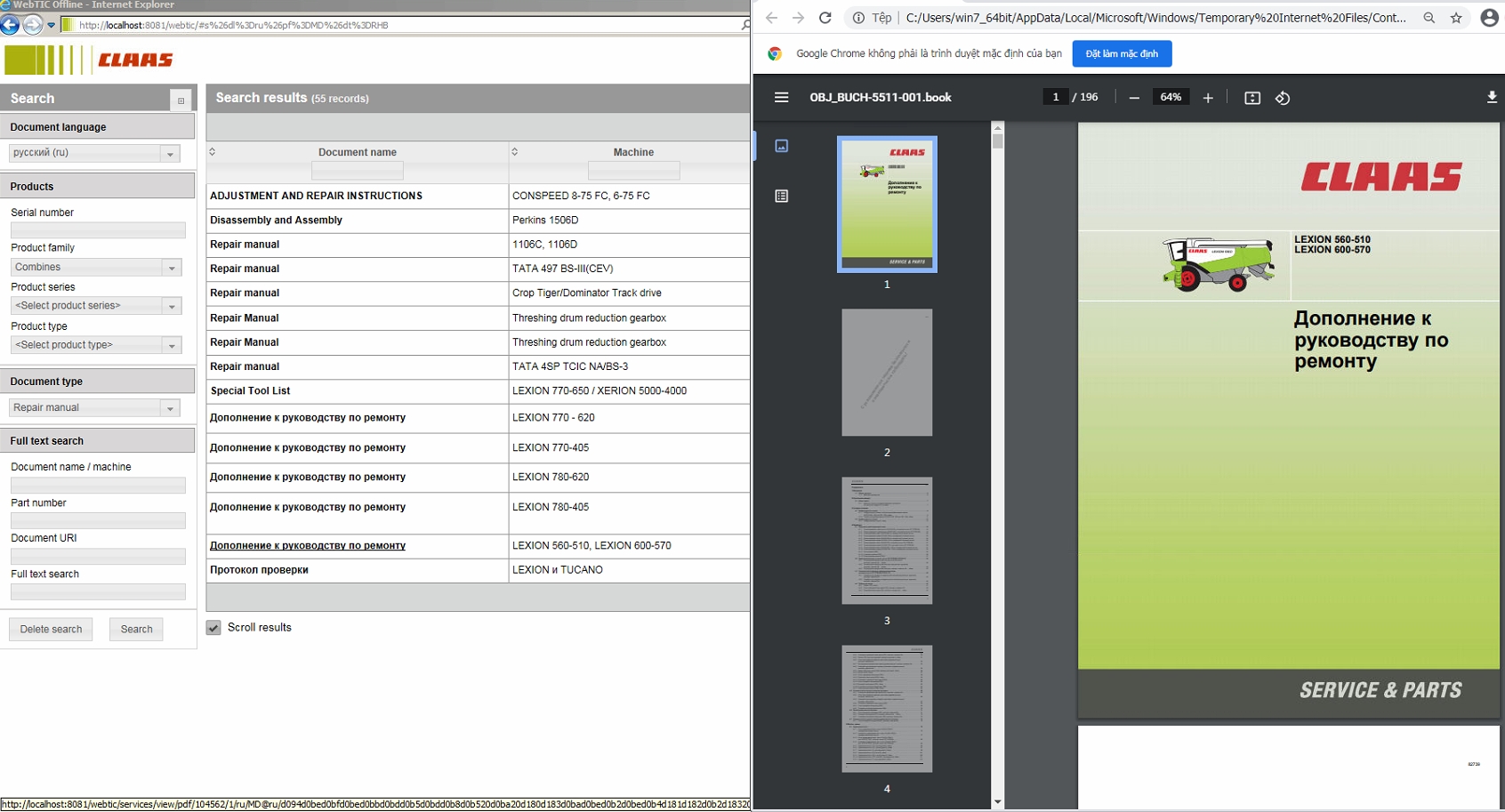Zoom out of the PDF document

tap(1133, 98)
